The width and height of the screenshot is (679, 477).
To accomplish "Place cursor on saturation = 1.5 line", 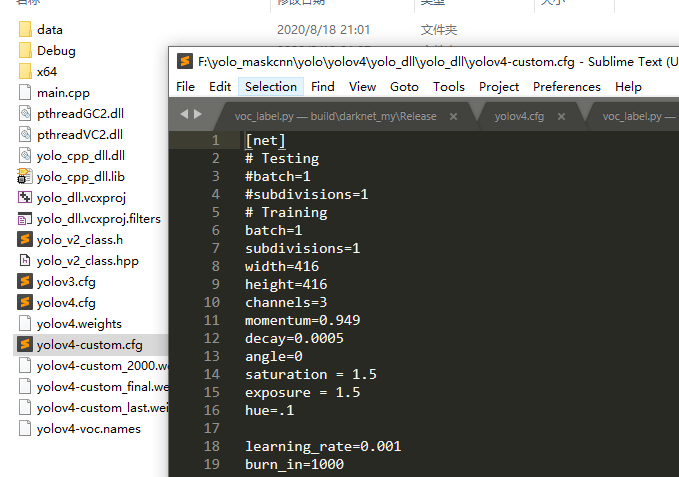I will click(311, 374).
